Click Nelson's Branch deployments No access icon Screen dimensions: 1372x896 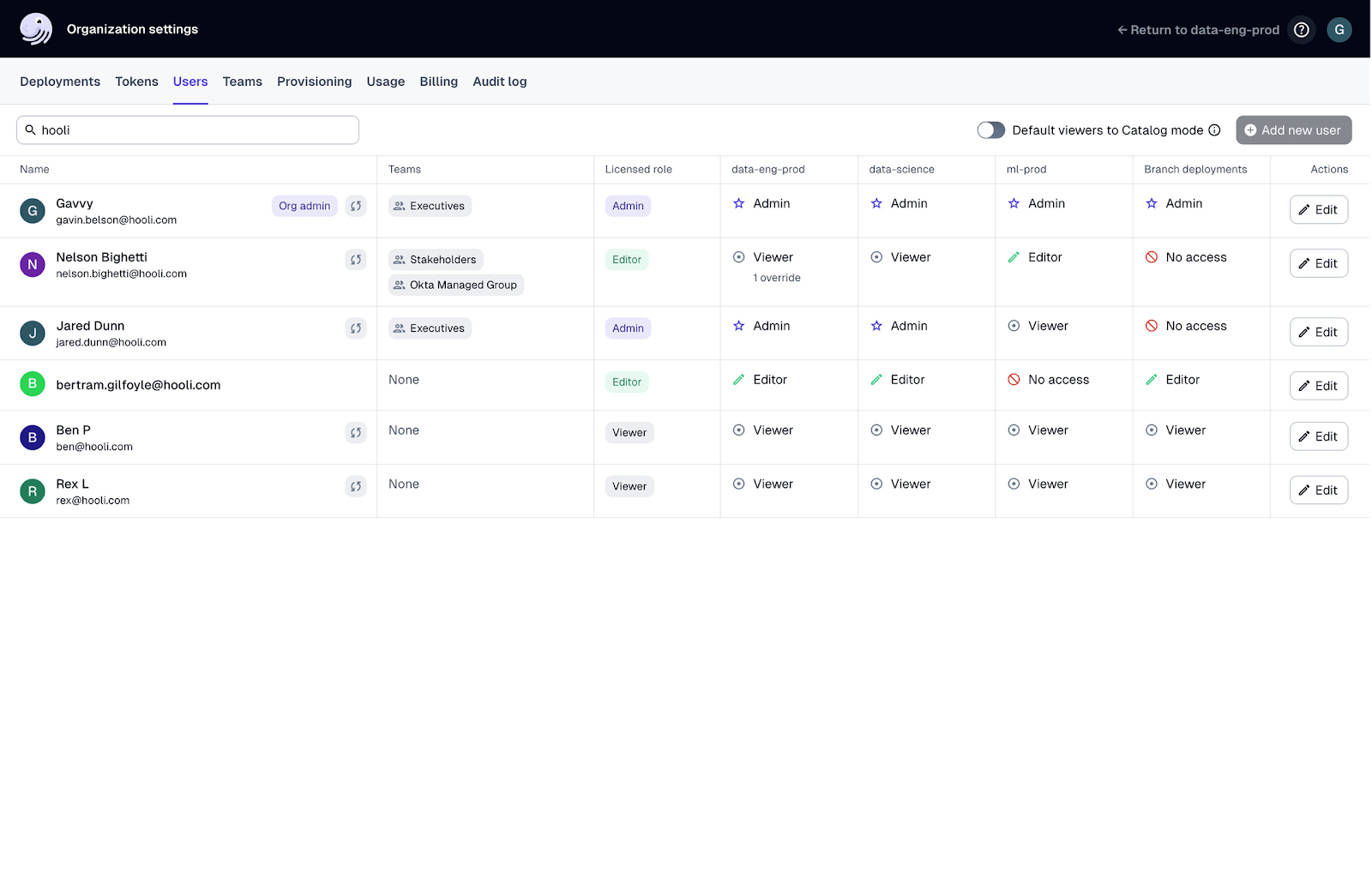1152,258
